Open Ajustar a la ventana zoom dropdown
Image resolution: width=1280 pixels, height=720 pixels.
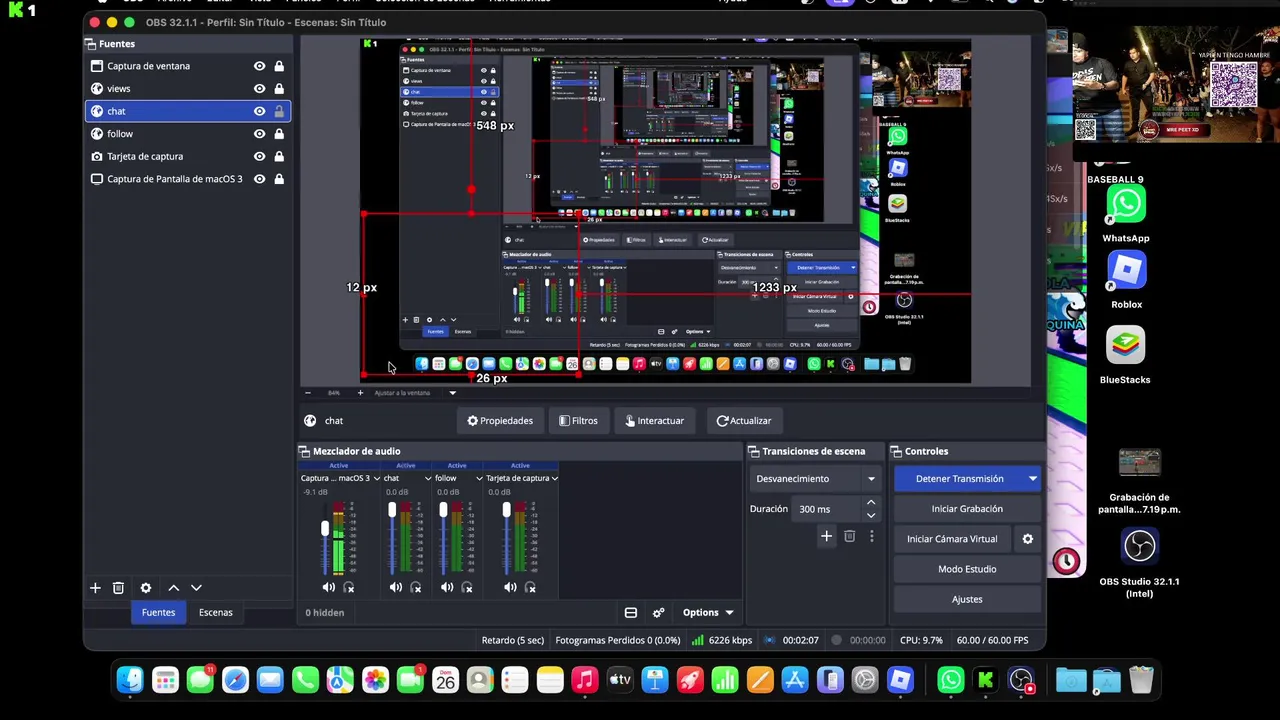[452, 393]
